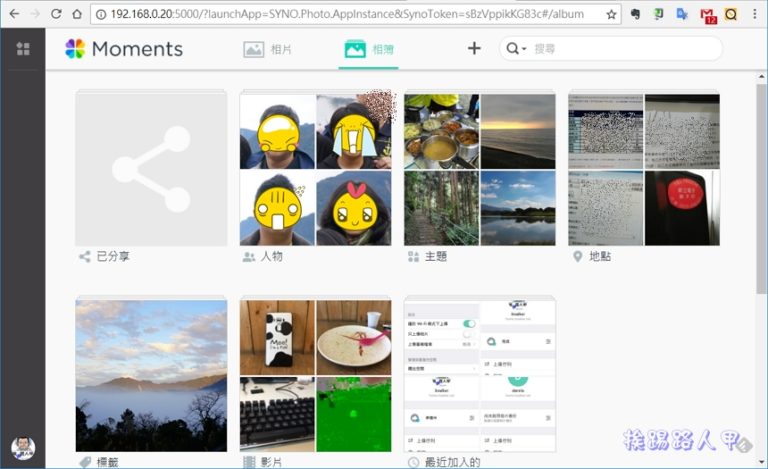This screenshot has height=469, width=768.
Task: Switch to the 相片 tab
Action: 269,49
